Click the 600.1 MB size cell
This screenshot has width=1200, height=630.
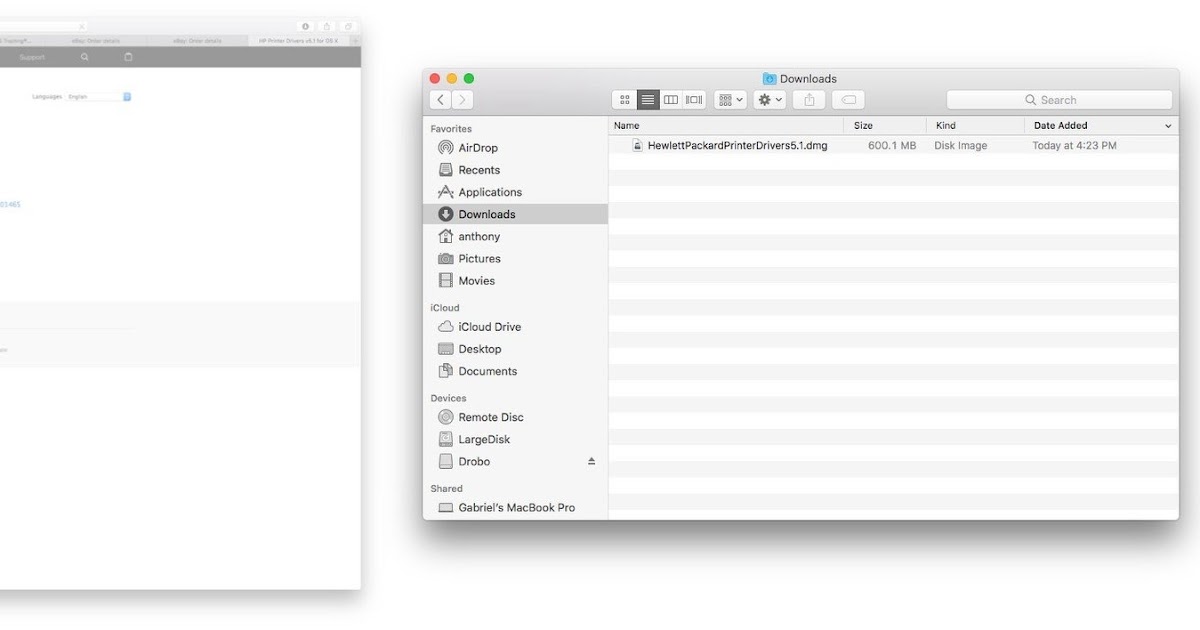[892, 146]
